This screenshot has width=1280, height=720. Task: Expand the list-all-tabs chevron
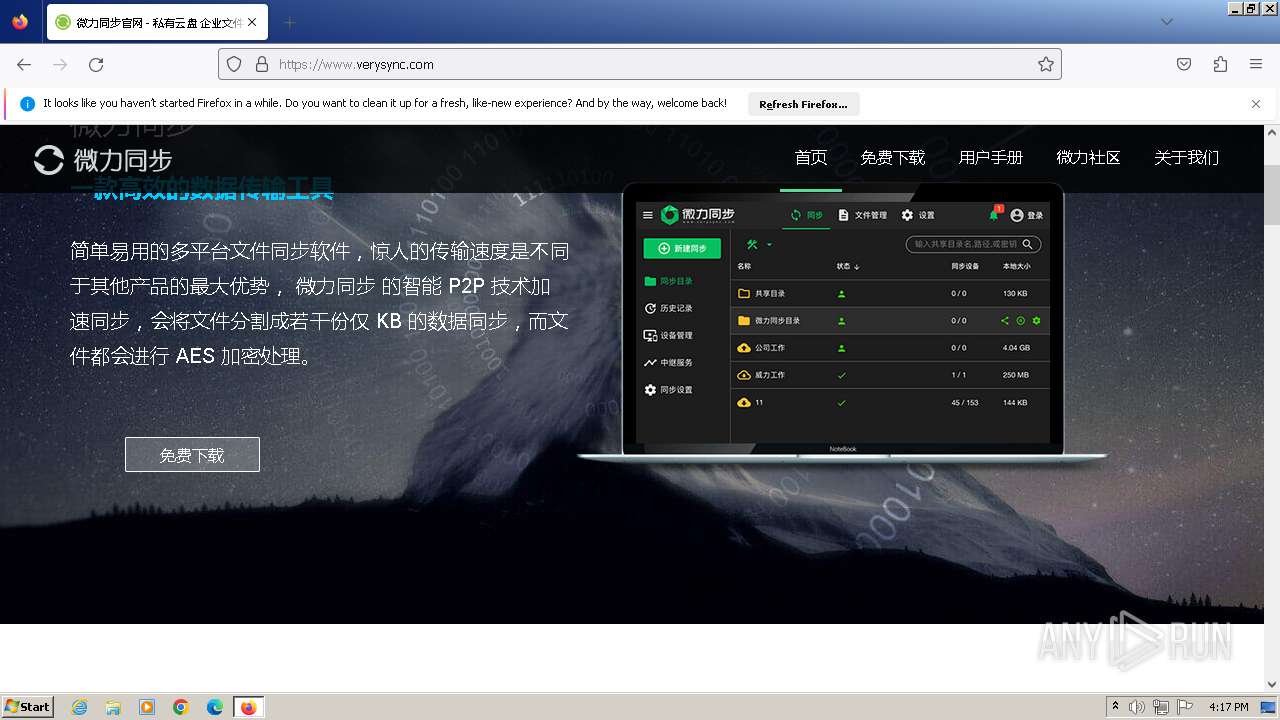[x=1167, y=22]
